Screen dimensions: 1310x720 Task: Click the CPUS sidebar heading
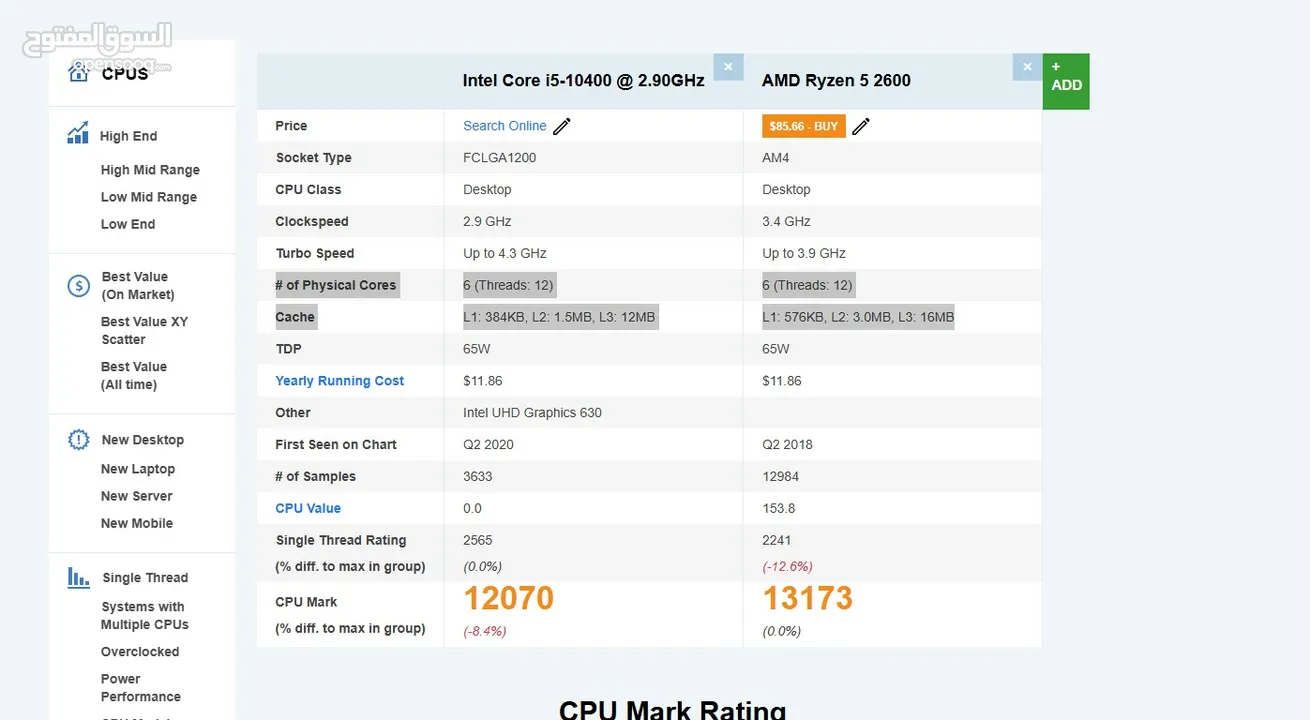click(x=125, y=73)
